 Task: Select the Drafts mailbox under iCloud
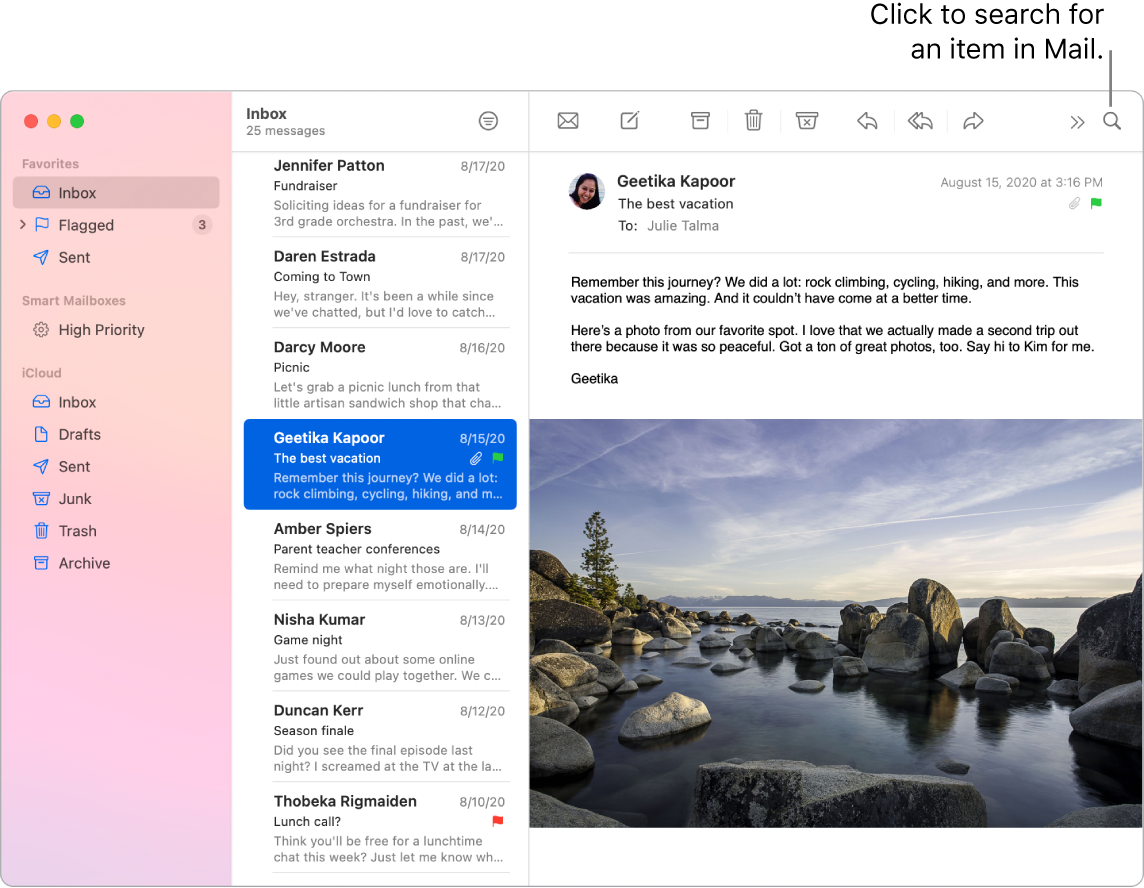click(x=78, y=434)
